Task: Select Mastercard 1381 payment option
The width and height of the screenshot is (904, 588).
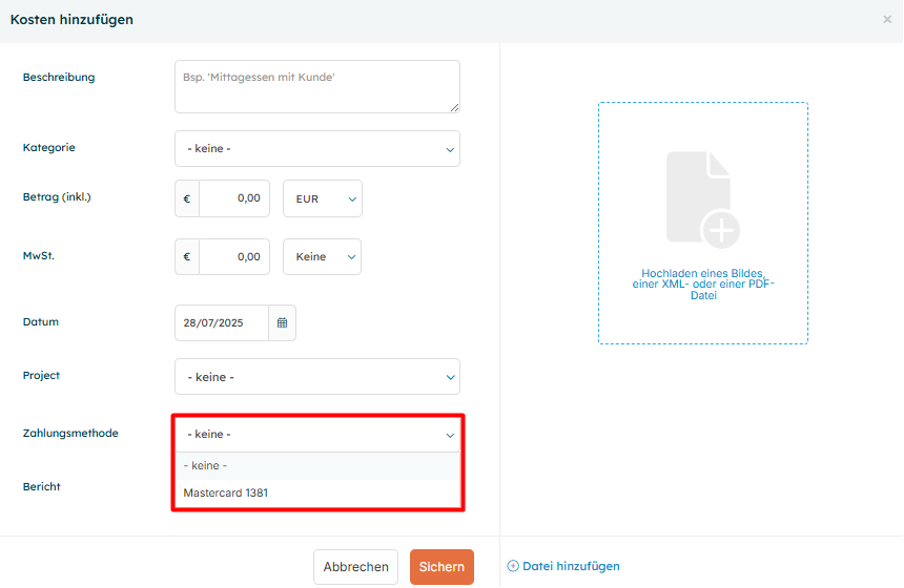Action: (x=226, y=493)
